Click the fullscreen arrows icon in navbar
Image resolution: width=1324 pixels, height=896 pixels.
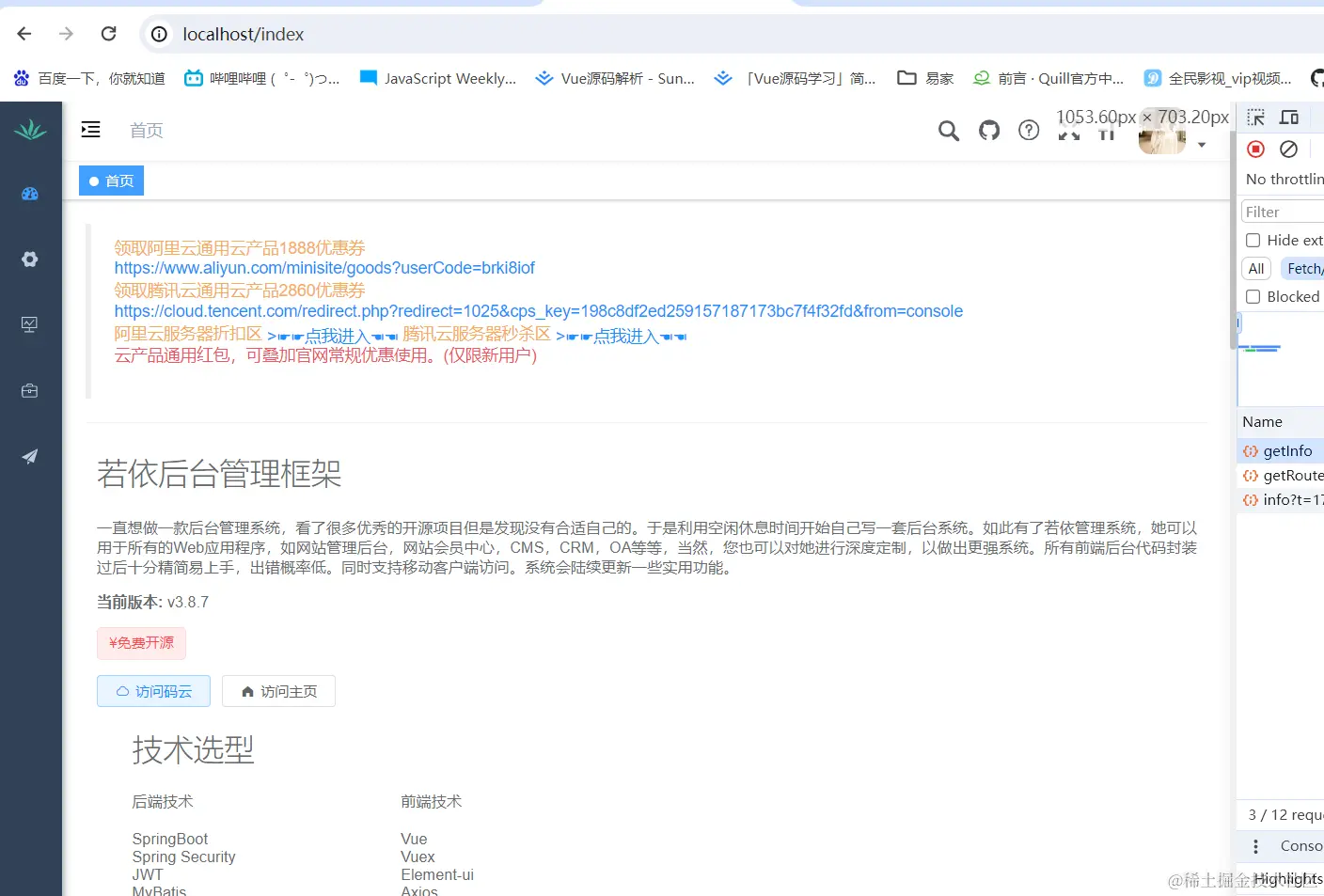(1069, 133)
